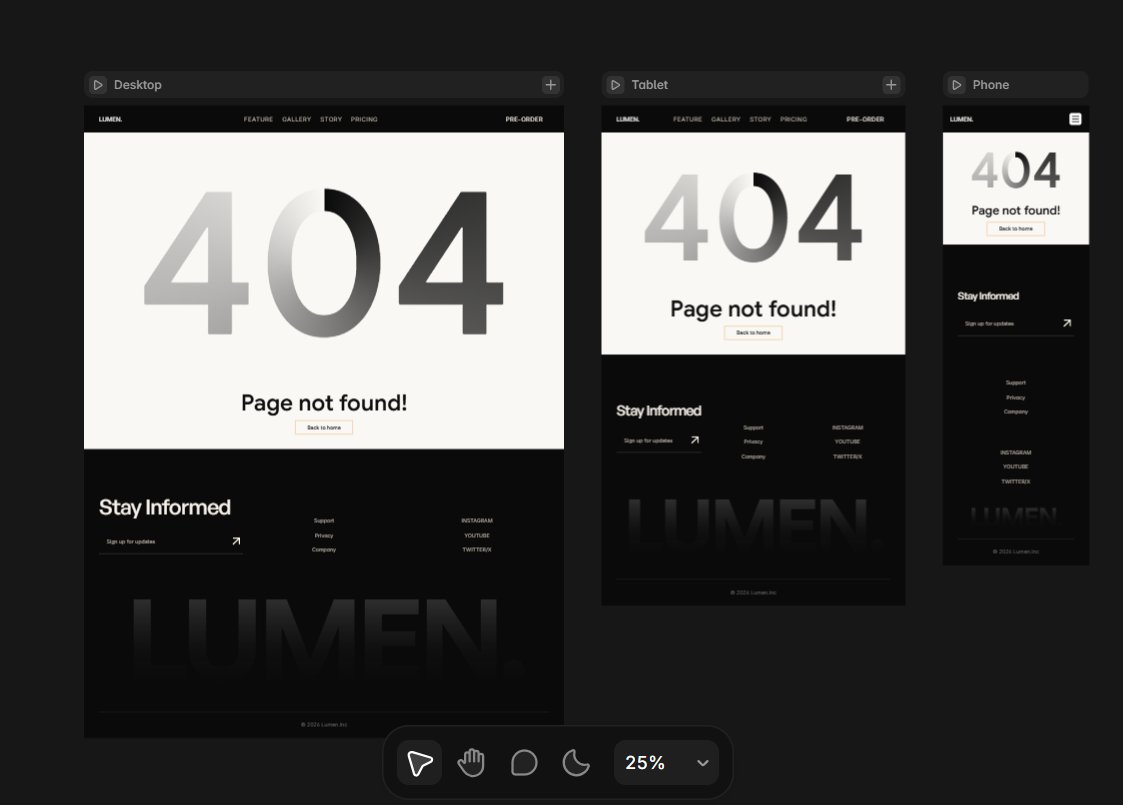Click INSTAGRAM link in Tablet footer

coord(847,428)
